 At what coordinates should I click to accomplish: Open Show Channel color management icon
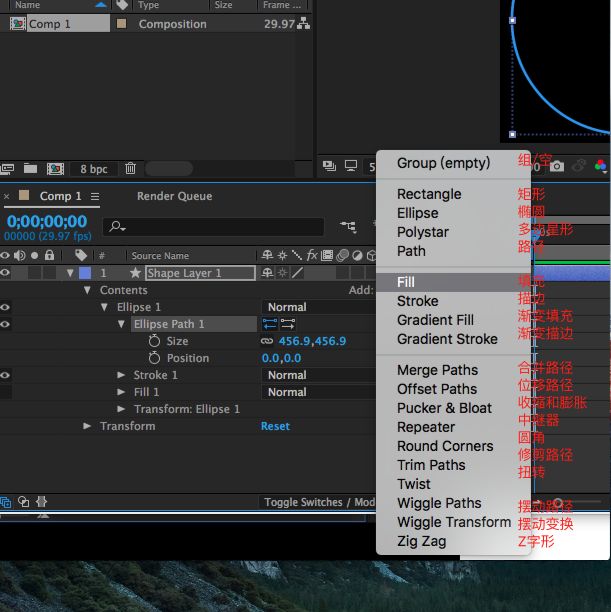tap(600, 166)
